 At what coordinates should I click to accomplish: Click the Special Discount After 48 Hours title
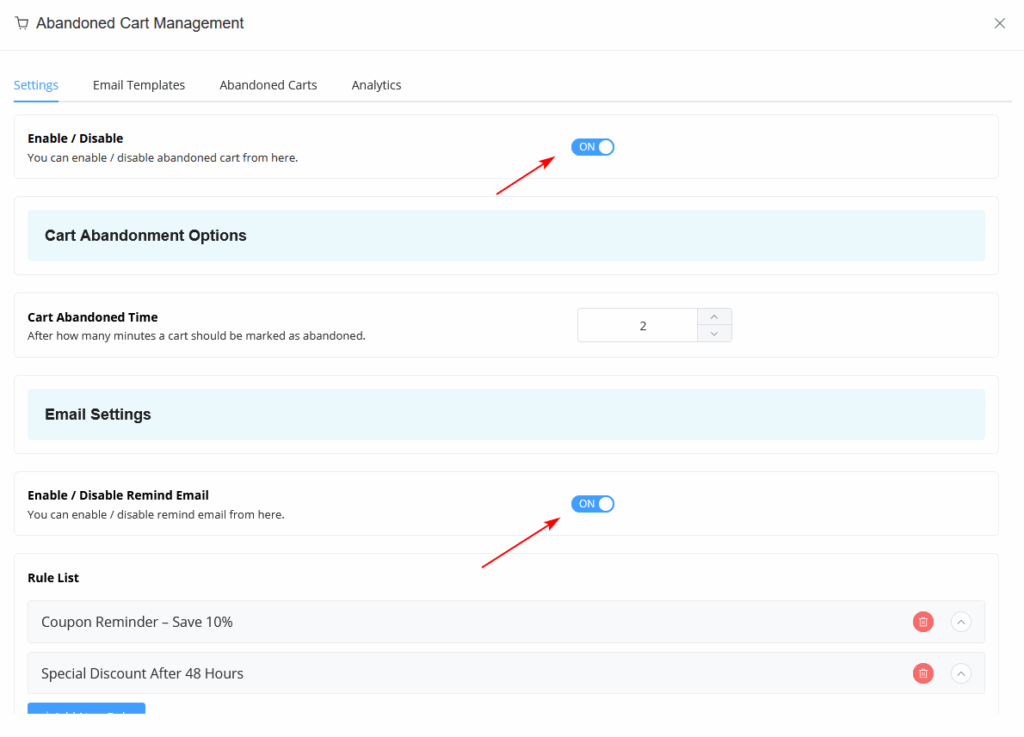tap(142, 673)
